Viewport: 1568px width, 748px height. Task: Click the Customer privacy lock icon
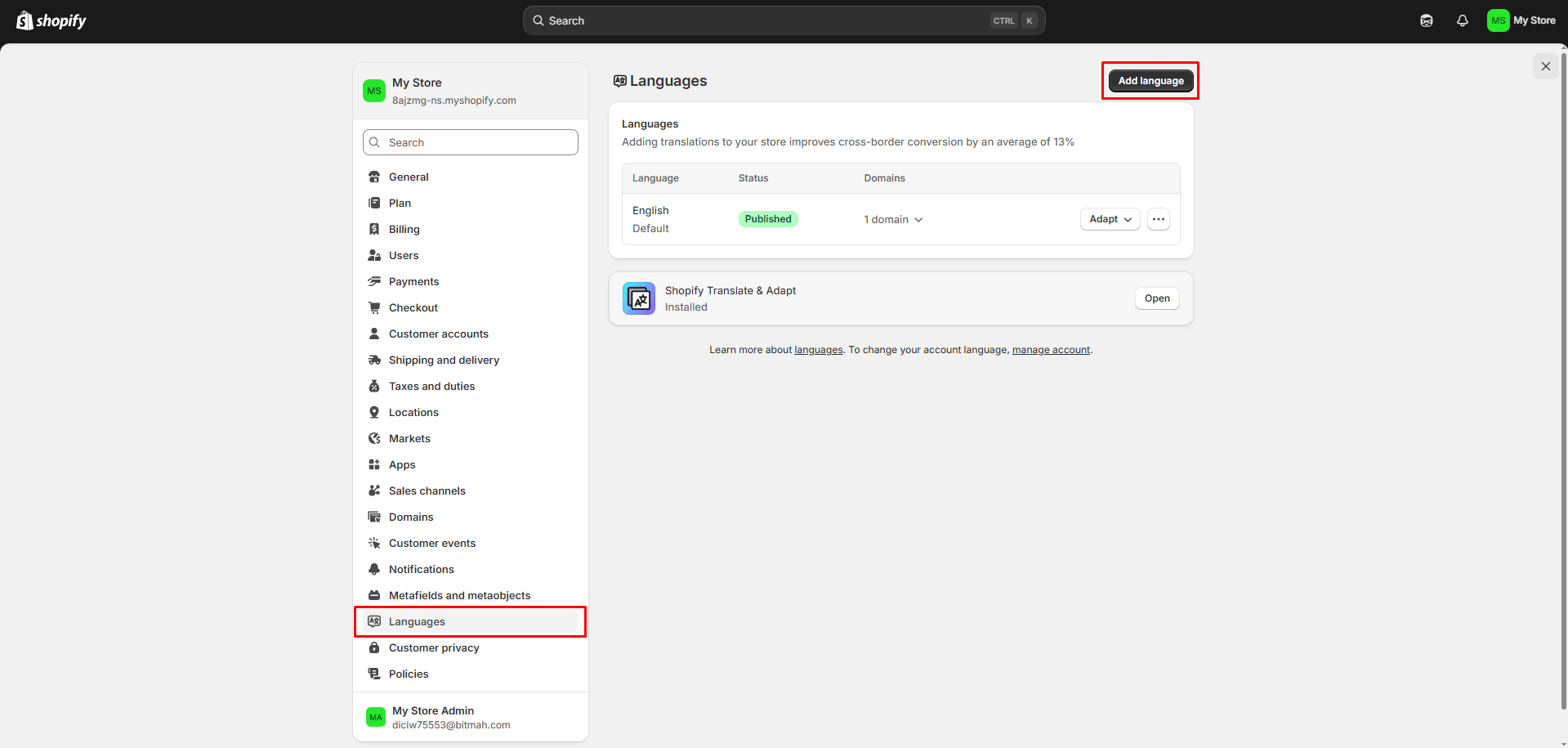pos(374,647)
